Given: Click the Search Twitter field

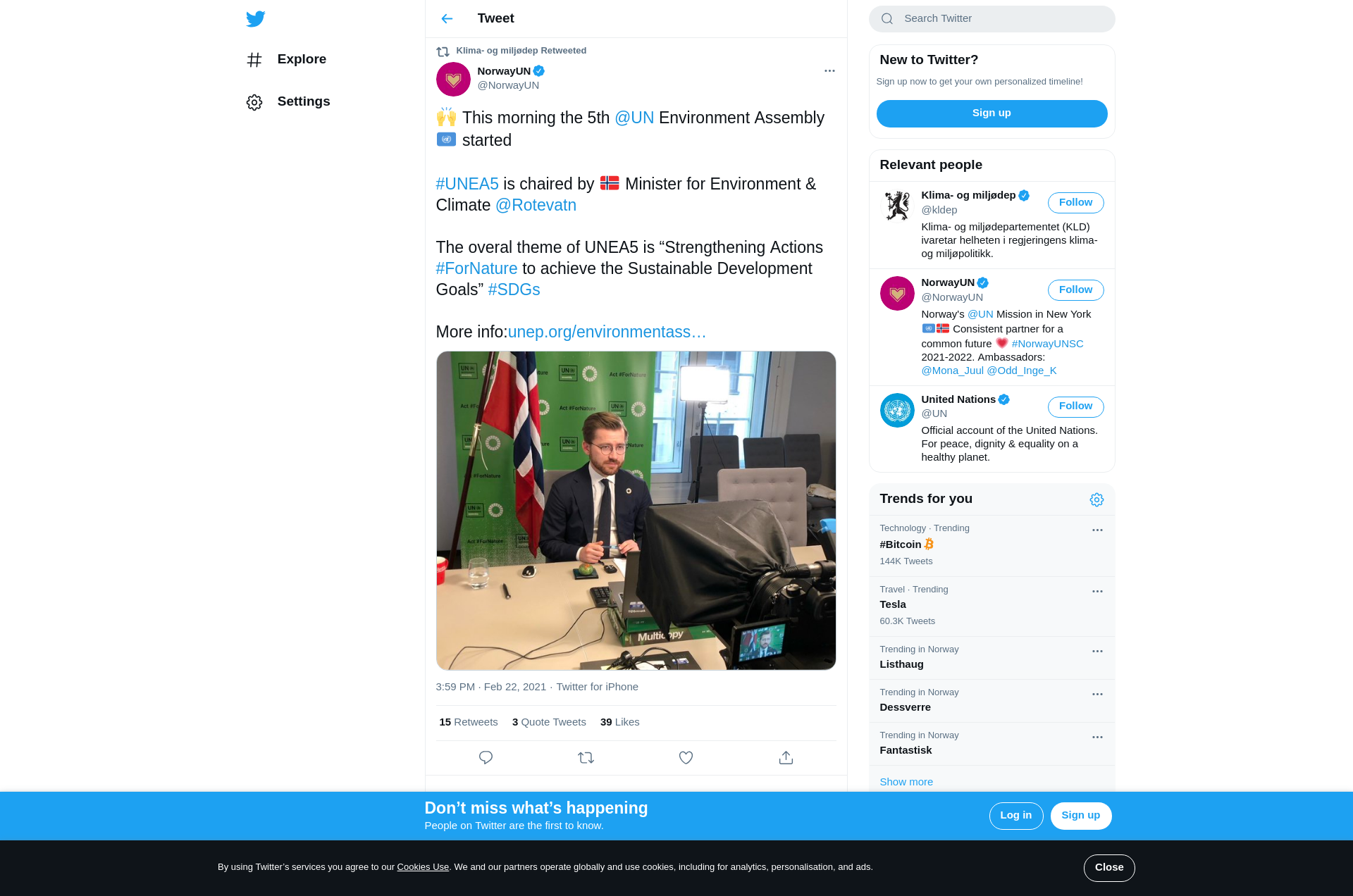Looking at the screenshot, I should (991, 19).
